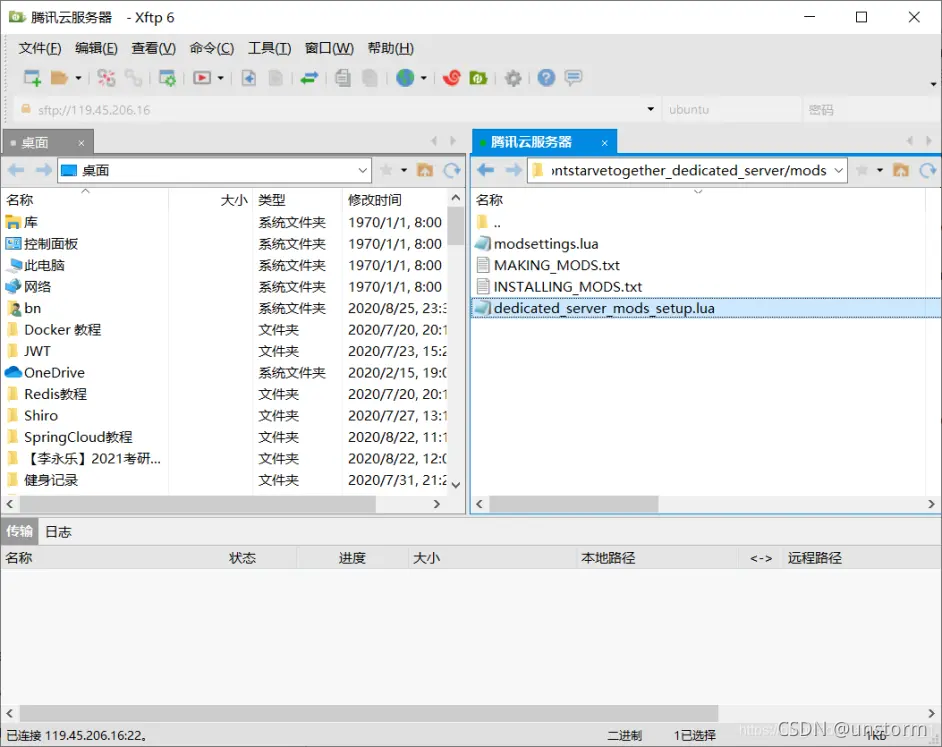Refresh the local pane
The height and width of the screenshot is (747, 942).
click(x=452, y=170)
